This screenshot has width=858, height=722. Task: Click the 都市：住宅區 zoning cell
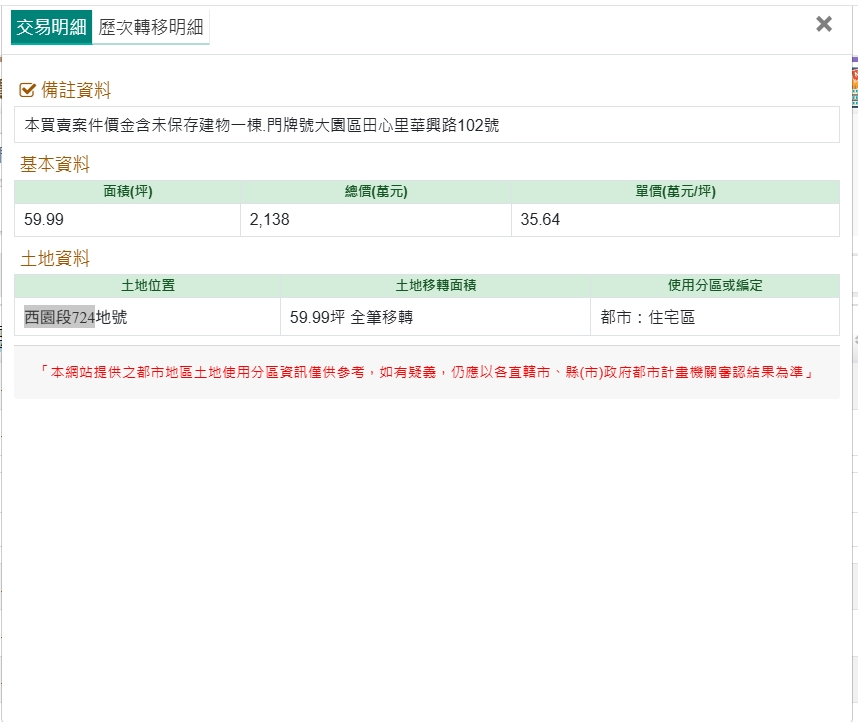pos(648,318)
